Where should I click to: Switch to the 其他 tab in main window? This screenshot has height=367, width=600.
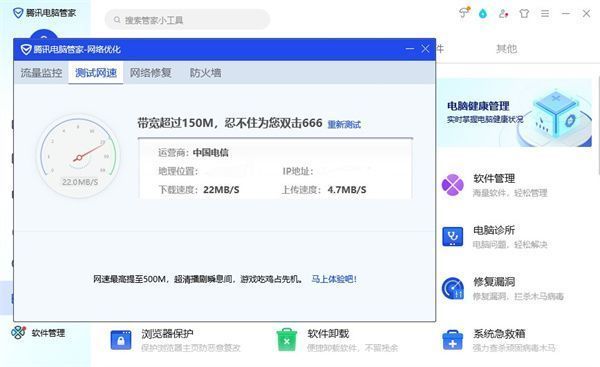(x=506, y=49)
